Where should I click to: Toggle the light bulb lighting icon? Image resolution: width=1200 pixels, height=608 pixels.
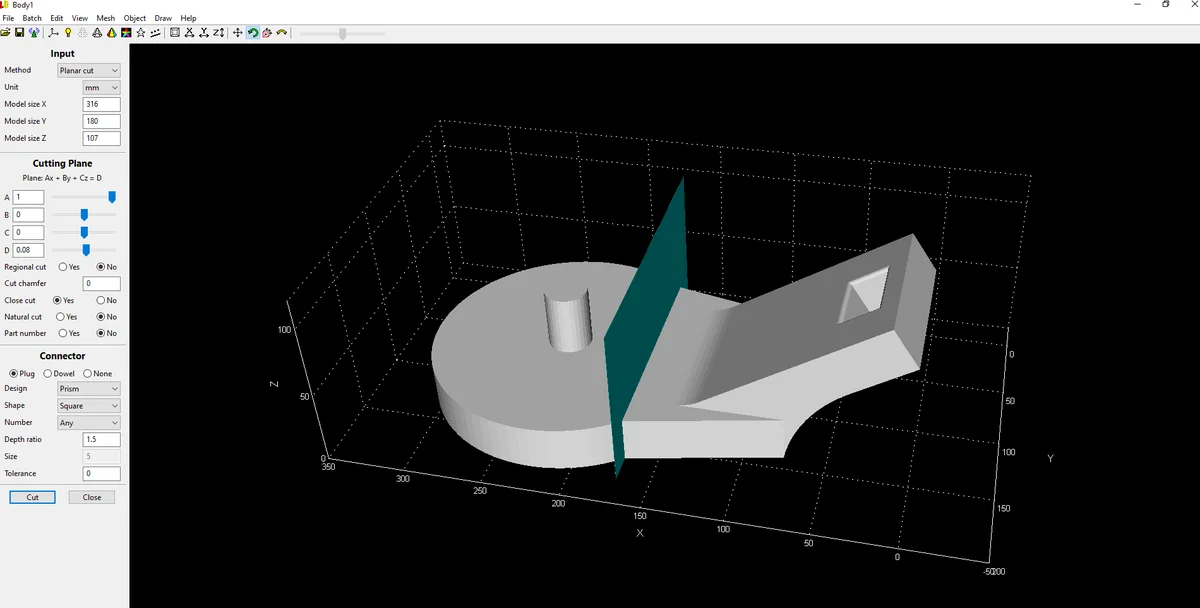click(68, 33)
